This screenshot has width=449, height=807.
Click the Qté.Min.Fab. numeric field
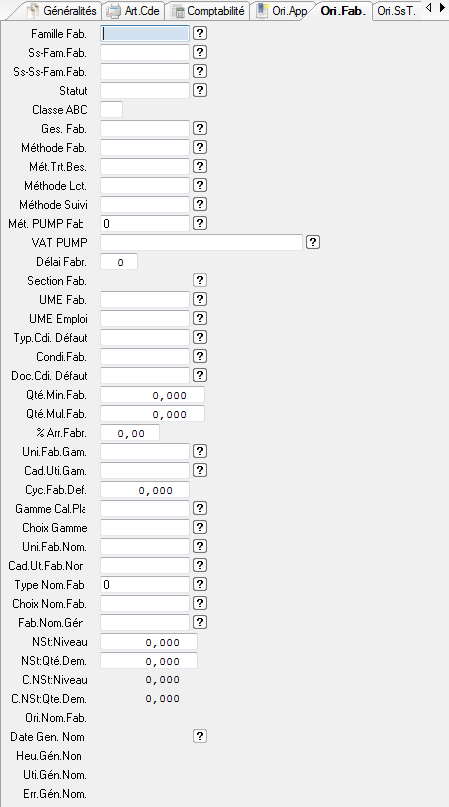tap(152, 395)
